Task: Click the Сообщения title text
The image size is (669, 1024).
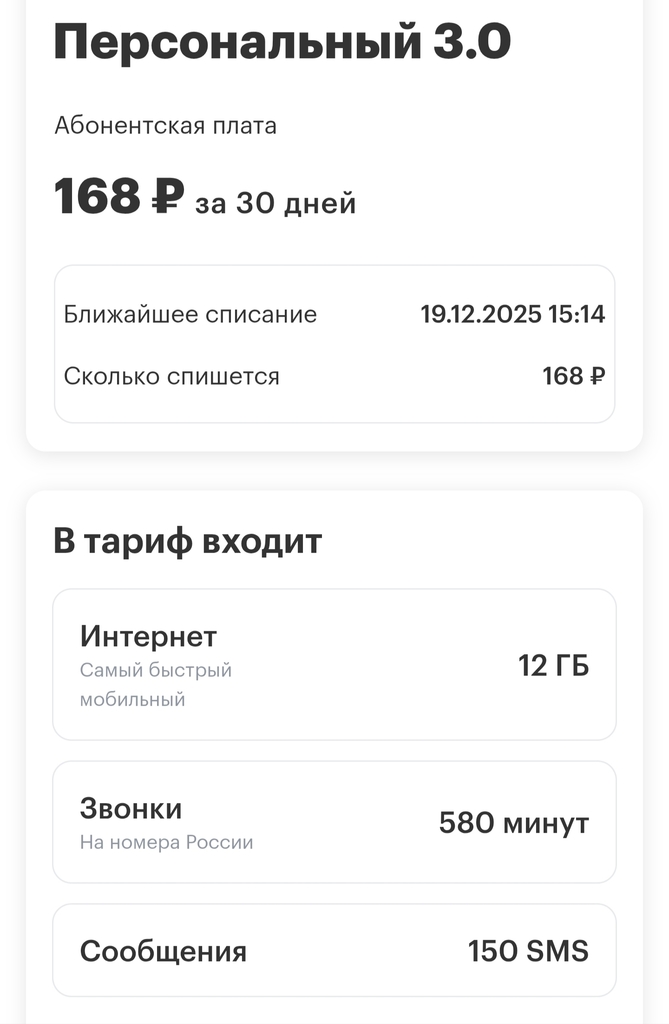Action: (163, 950)
